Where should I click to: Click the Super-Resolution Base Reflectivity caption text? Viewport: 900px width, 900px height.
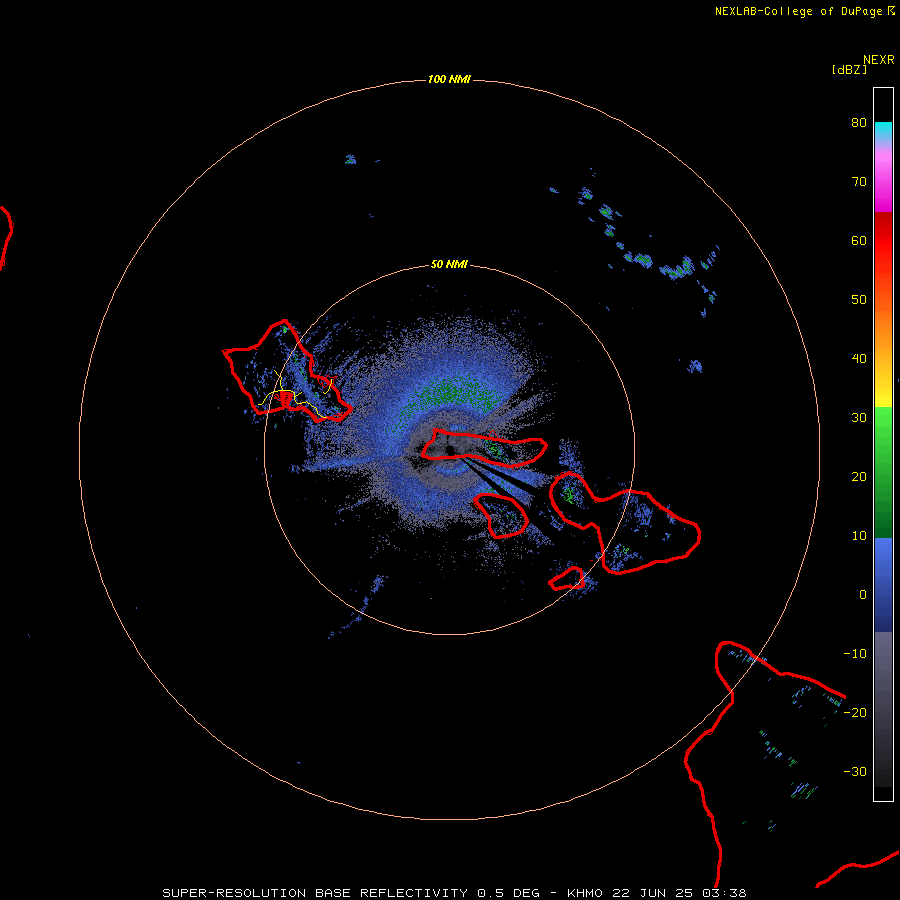454,893
